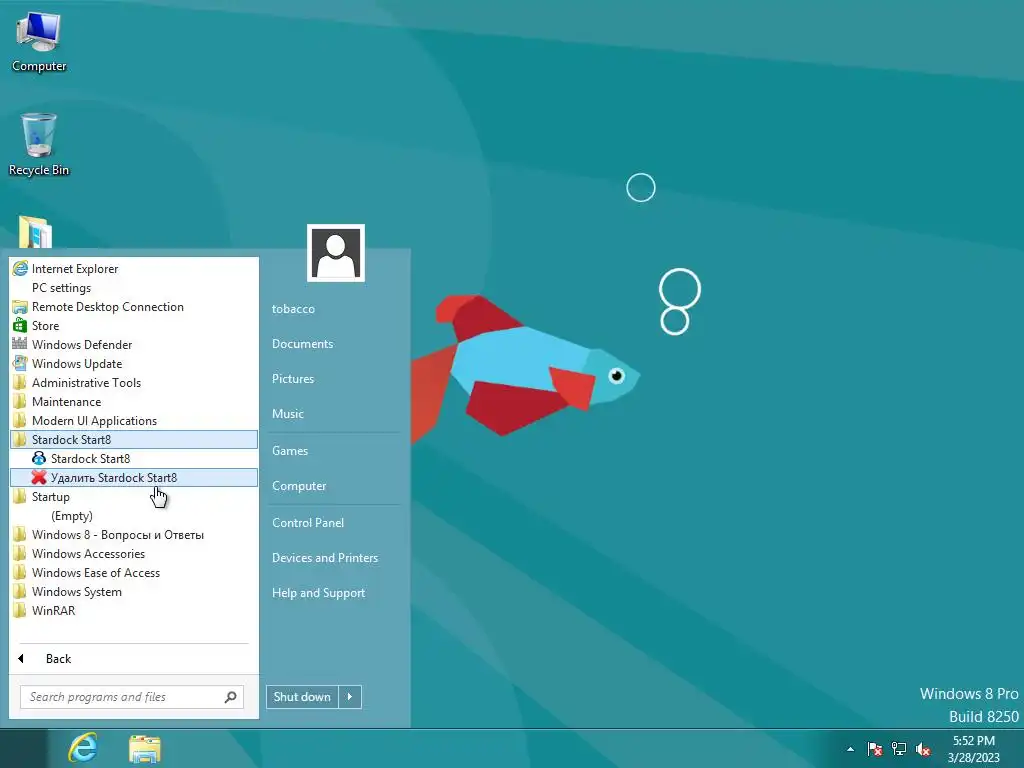This screenshot has width=1024, height=768.
Task: Open the shut down options arrow
Action: [x=350, y=697]
